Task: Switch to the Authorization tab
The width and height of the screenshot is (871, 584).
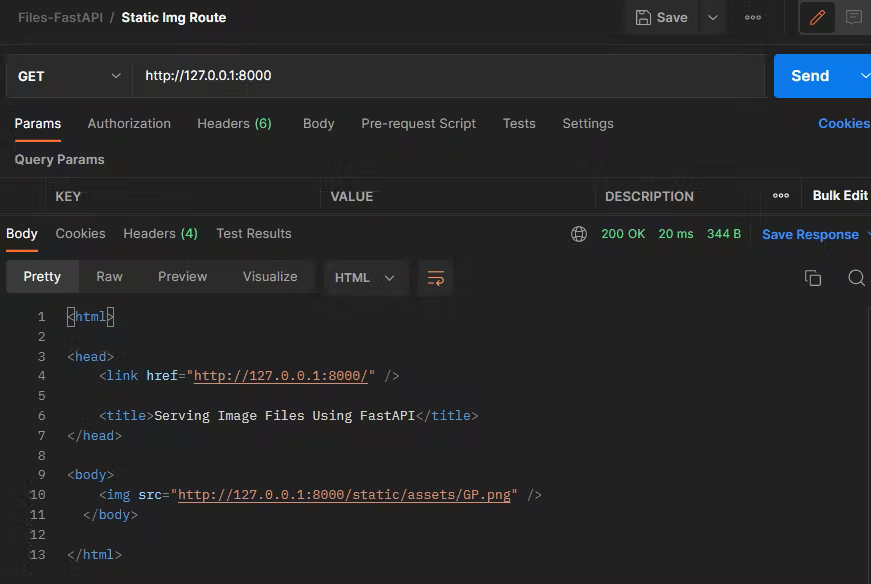Action: click(129, 123)
